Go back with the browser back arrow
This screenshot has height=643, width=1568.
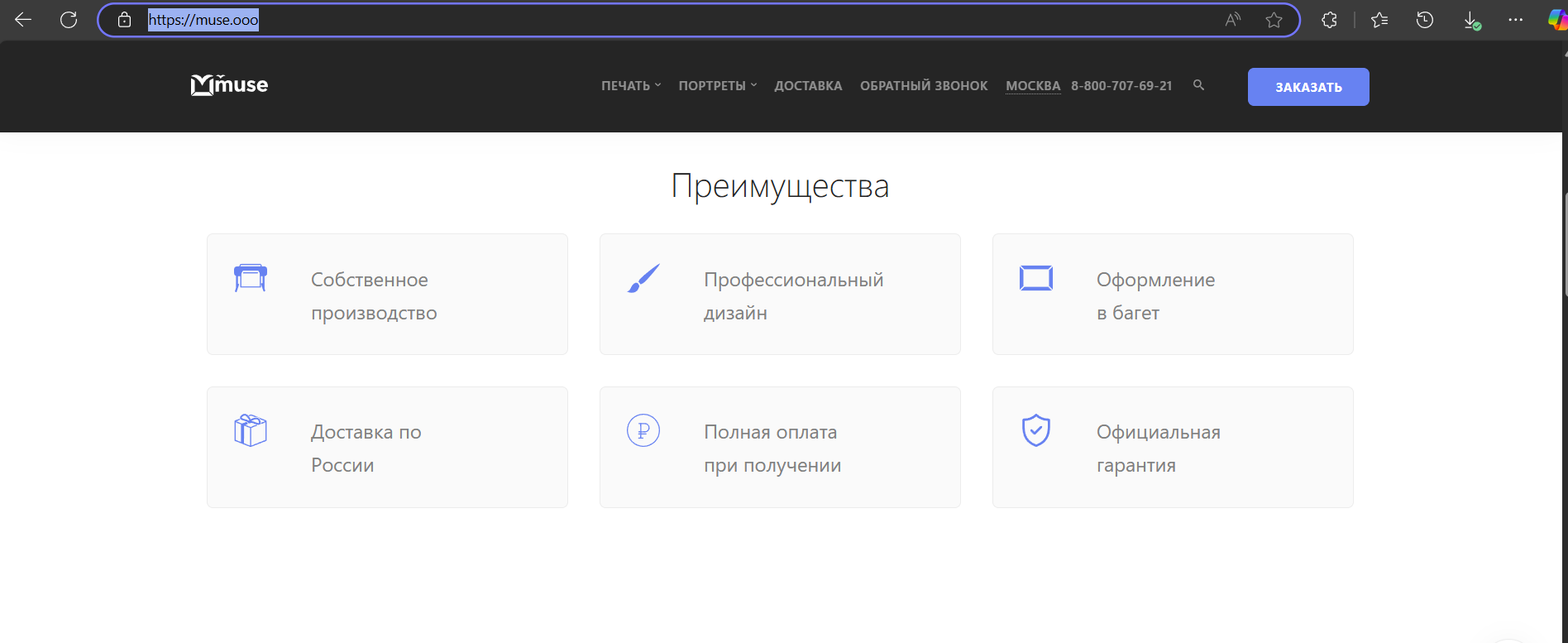coord(23,20)
